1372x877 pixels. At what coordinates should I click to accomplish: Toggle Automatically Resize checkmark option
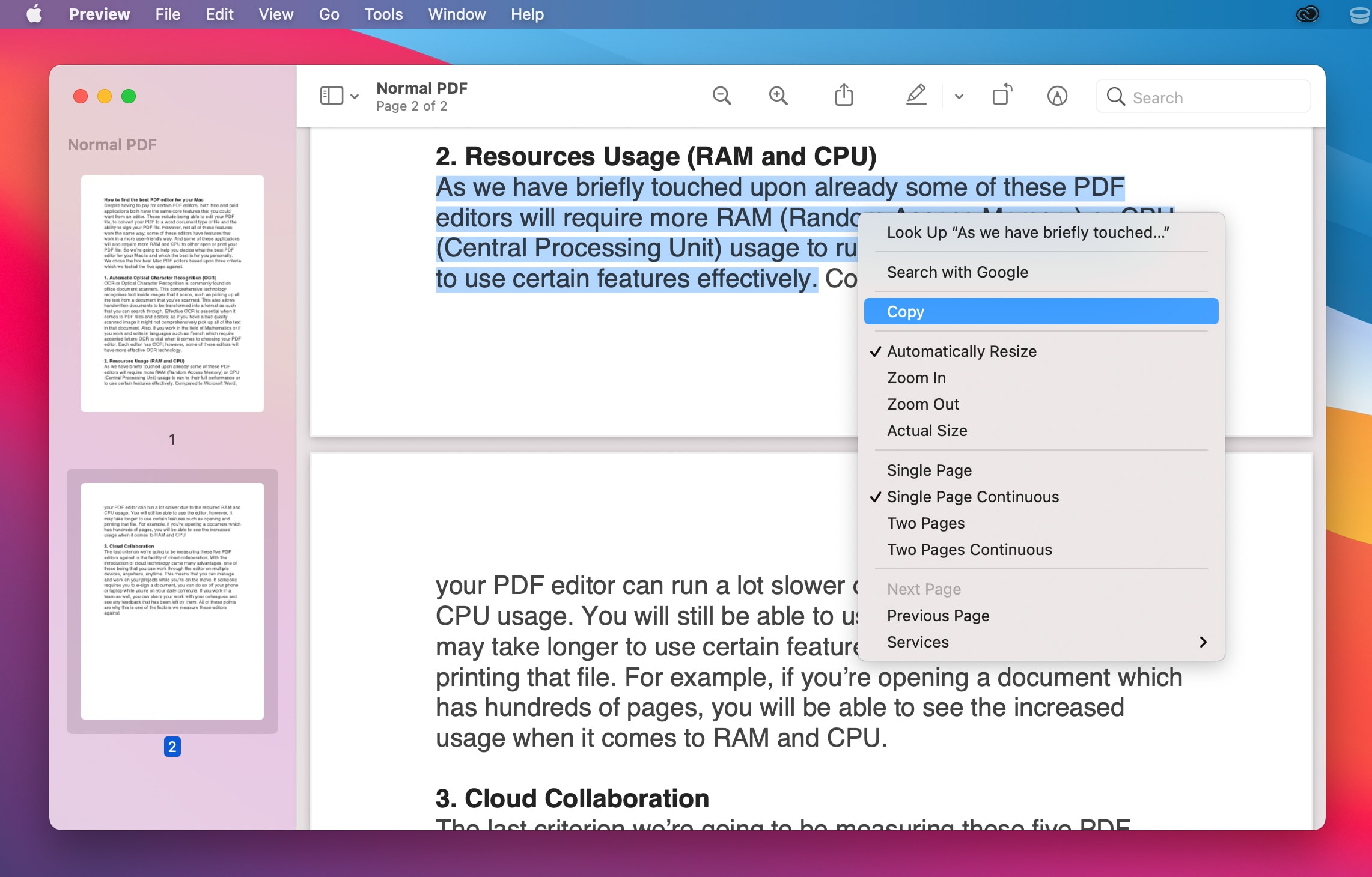click(961, 351)
